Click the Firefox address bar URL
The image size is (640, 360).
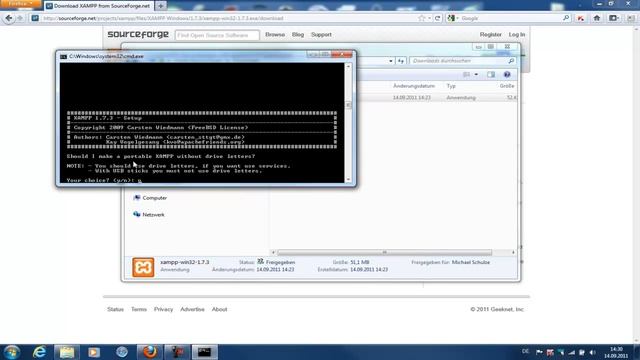click(163, 18)
